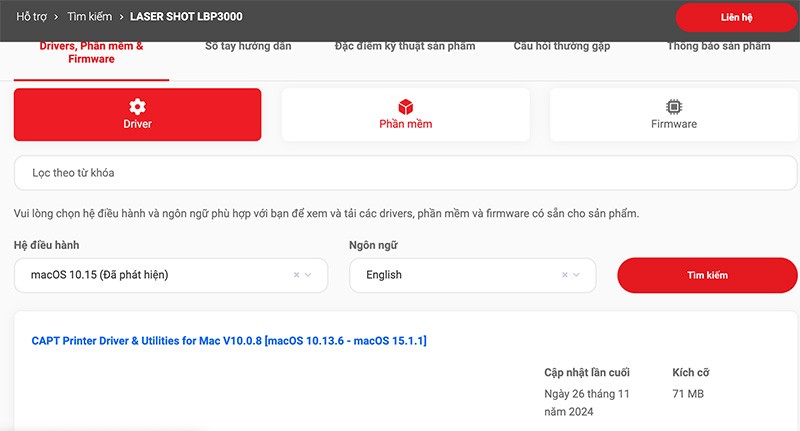
Task: Select the Phần mềm category button
Action: 406,115
